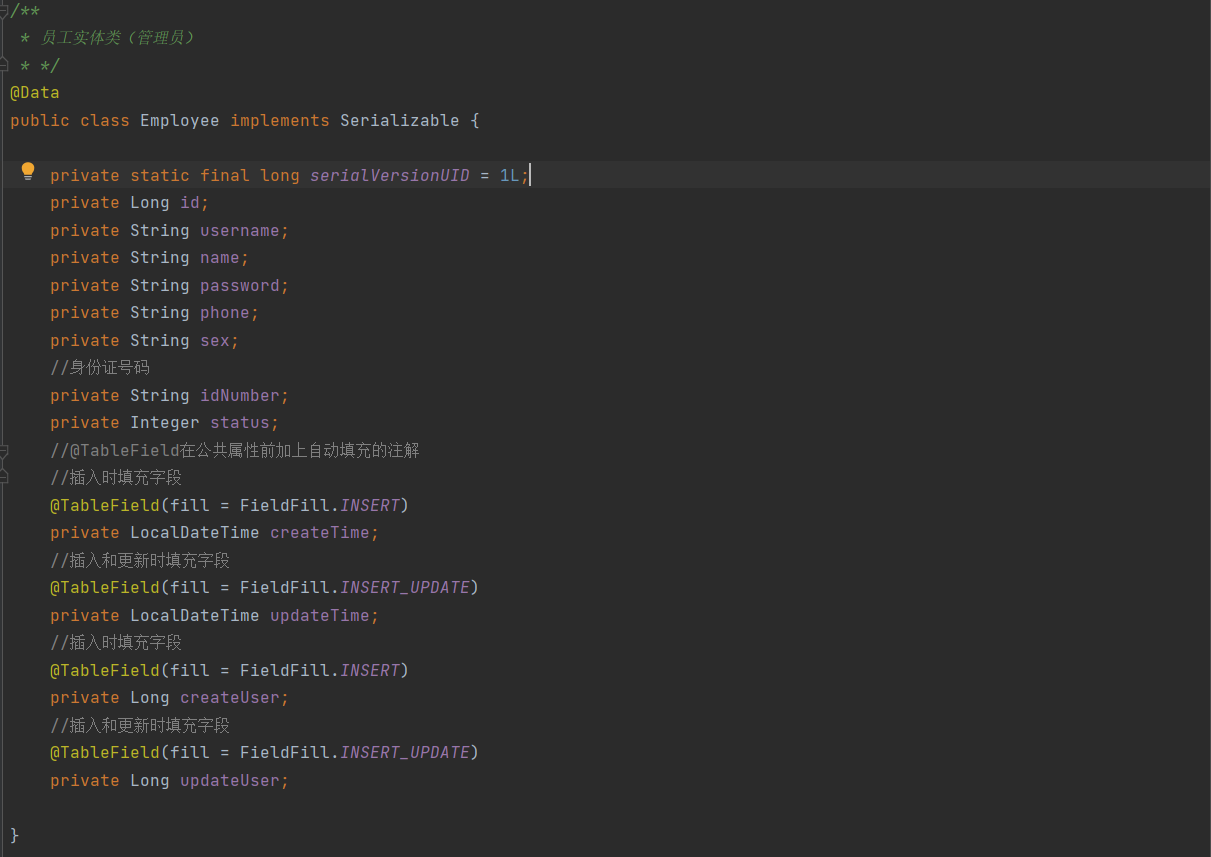
Task: Click the closing brace of the class
Action: (x=14, y=835)
